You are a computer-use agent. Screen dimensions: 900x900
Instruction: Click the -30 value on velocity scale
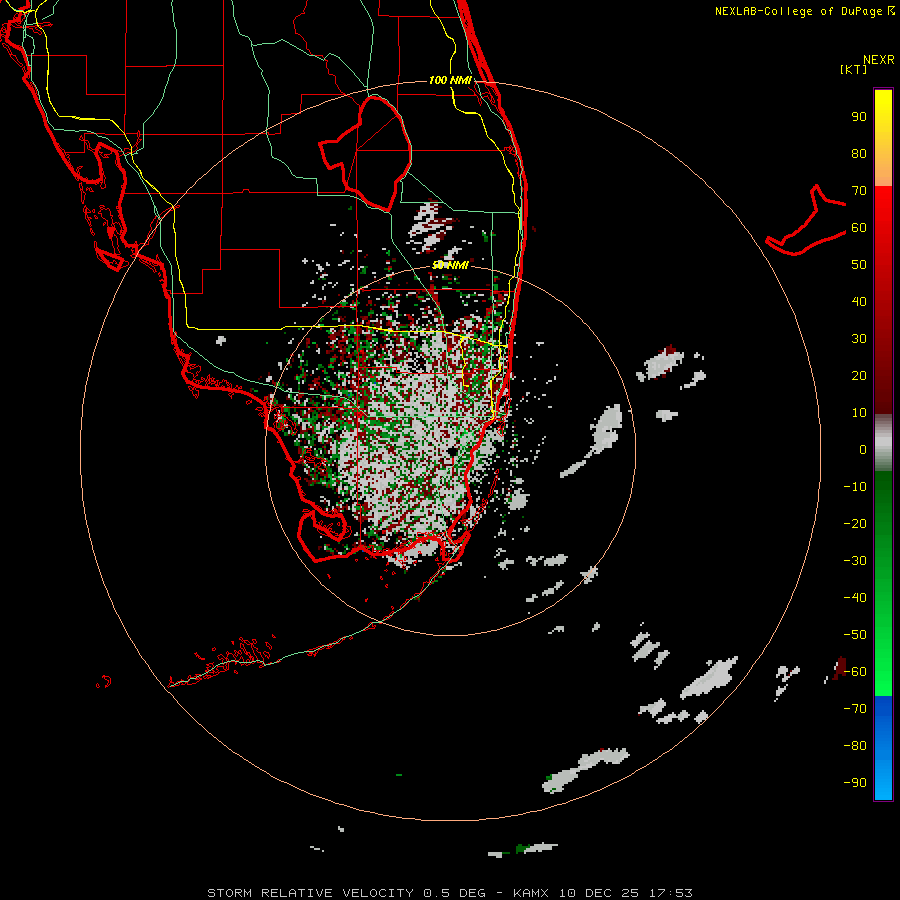coord(855,561)
